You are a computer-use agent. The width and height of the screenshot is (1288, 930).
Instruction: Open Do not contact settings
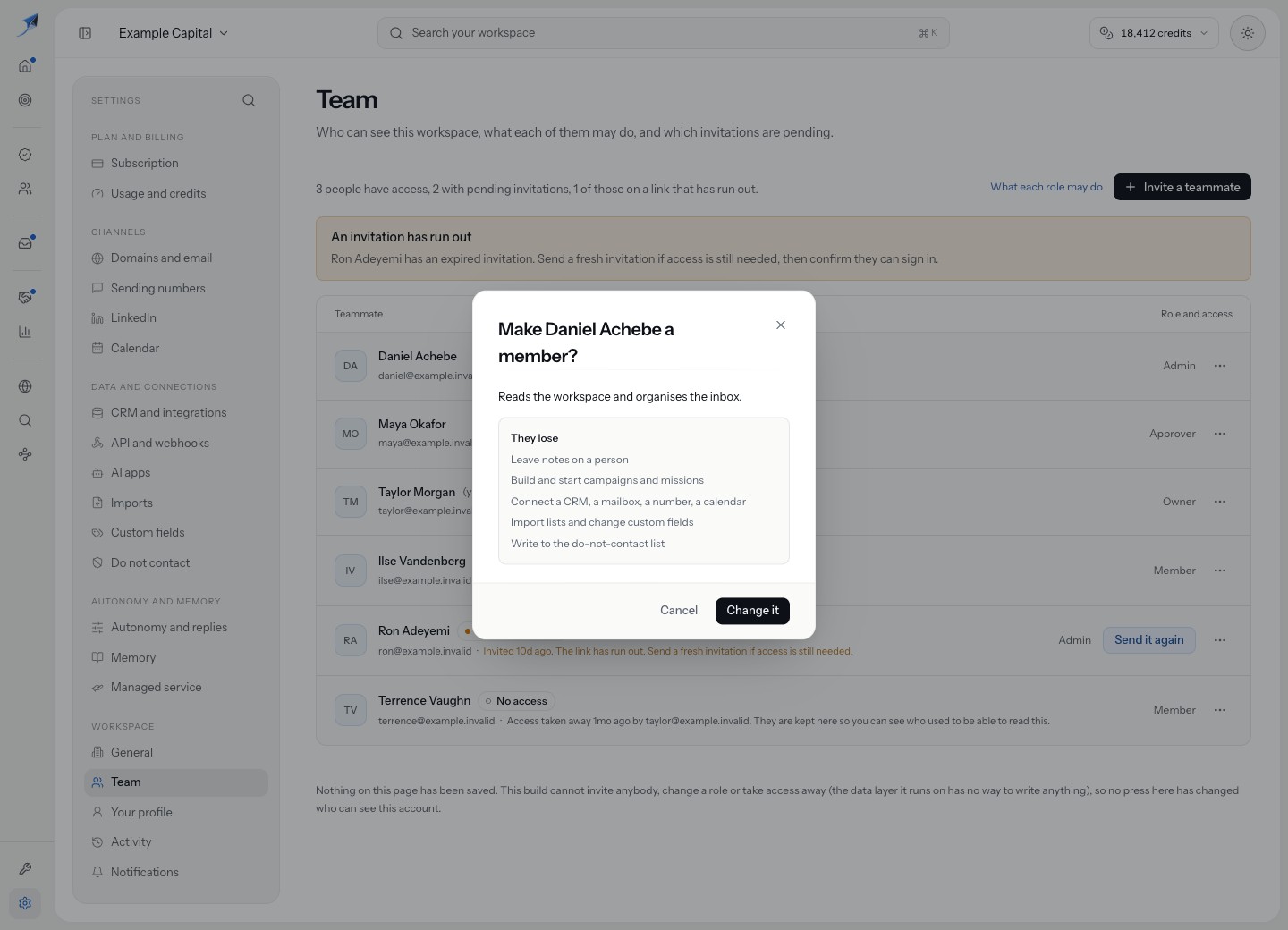pos(176,562)
